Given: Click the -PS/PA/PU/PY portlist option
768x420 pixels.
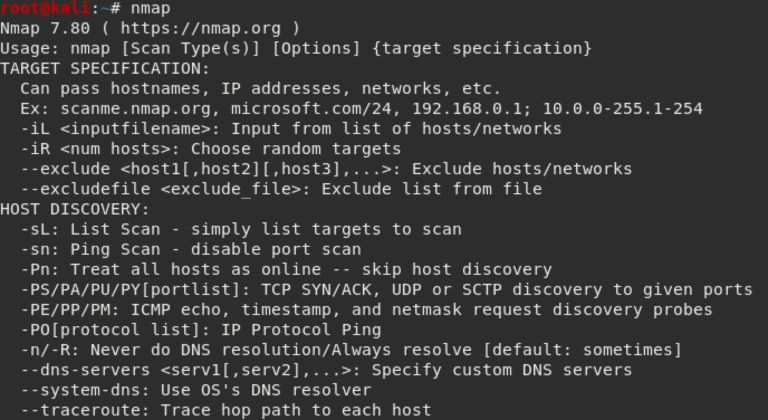Looking at the screenshot, I should pos(386,290).
